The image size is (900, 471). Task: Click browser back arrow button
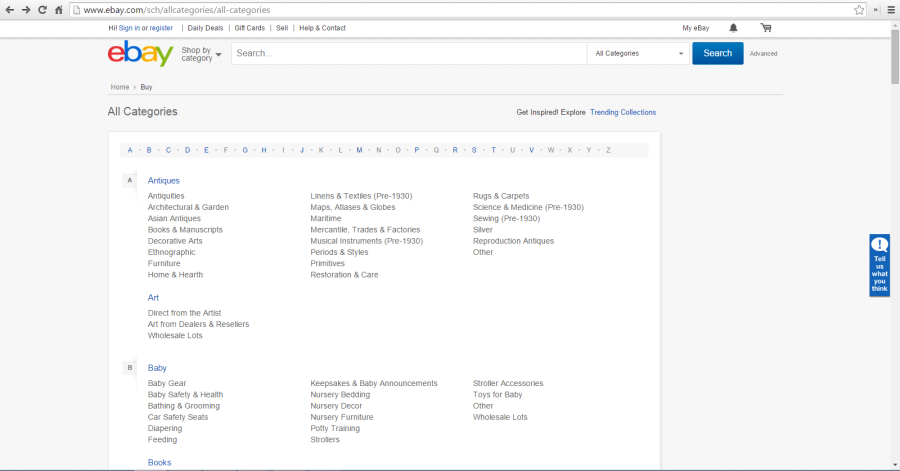(x=9, y=9)
